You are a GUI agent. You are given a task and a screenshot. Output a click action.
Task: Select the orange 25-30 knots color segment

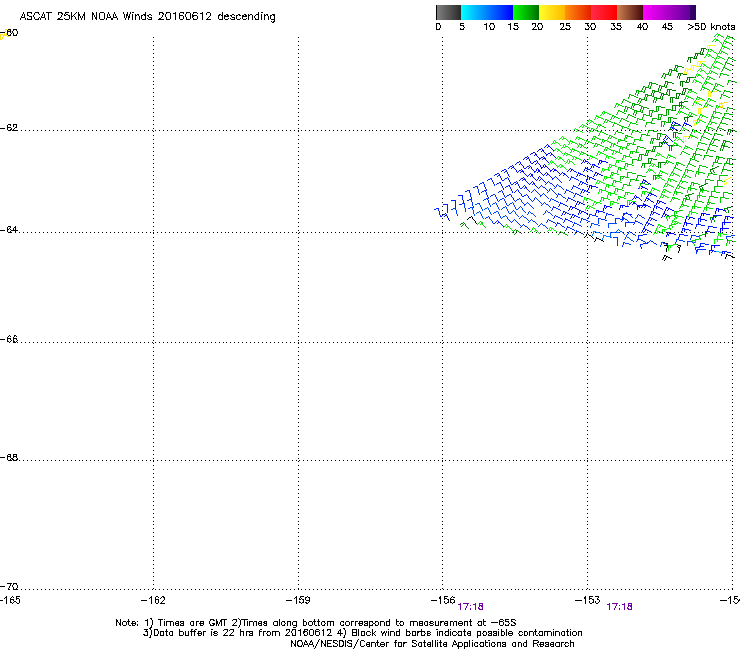578,12
